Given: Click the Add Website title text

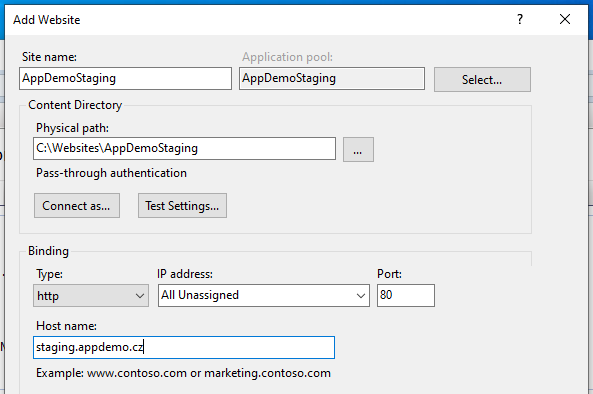Looking at the screenshot, I should coord(47,20).
